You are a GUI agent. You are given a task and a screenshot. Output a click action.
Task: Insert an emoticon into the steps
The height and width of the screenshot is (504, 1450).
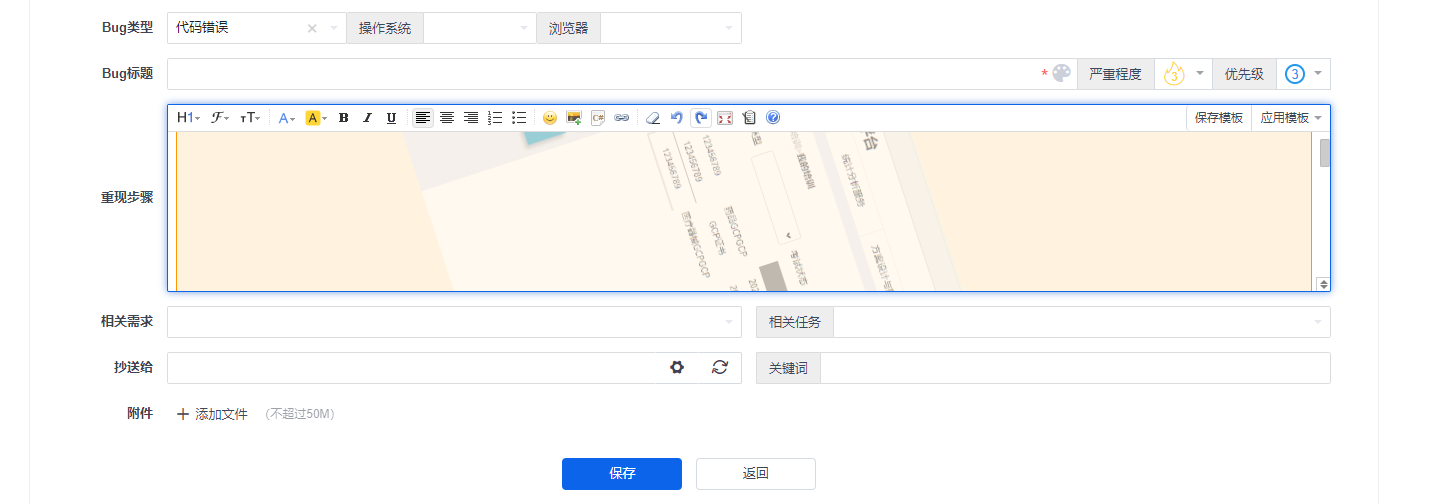[x=549, y=118]
